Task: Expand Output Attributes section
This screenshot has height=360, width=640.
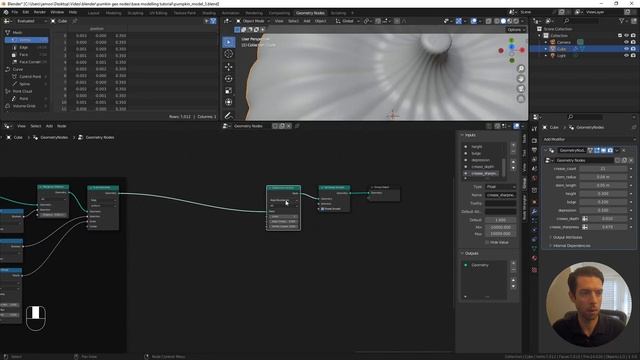Action: coord(567,237)
